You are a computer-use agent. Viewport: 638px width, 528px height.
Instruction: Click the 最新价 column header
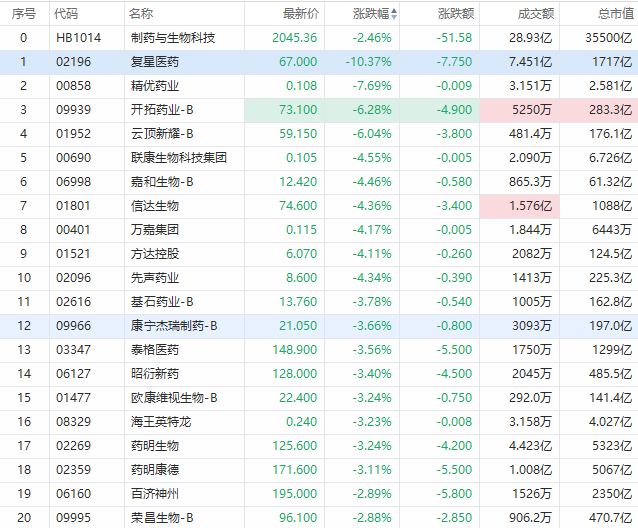(301, 14)
